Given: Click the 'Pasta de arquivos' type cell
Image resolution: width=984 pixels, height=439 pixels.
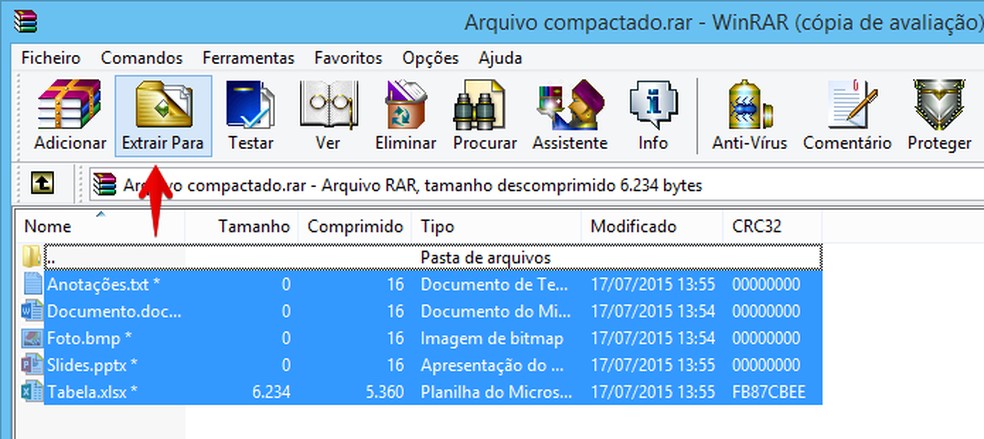Looking at the screenshot, I should (x=486, y=258).
